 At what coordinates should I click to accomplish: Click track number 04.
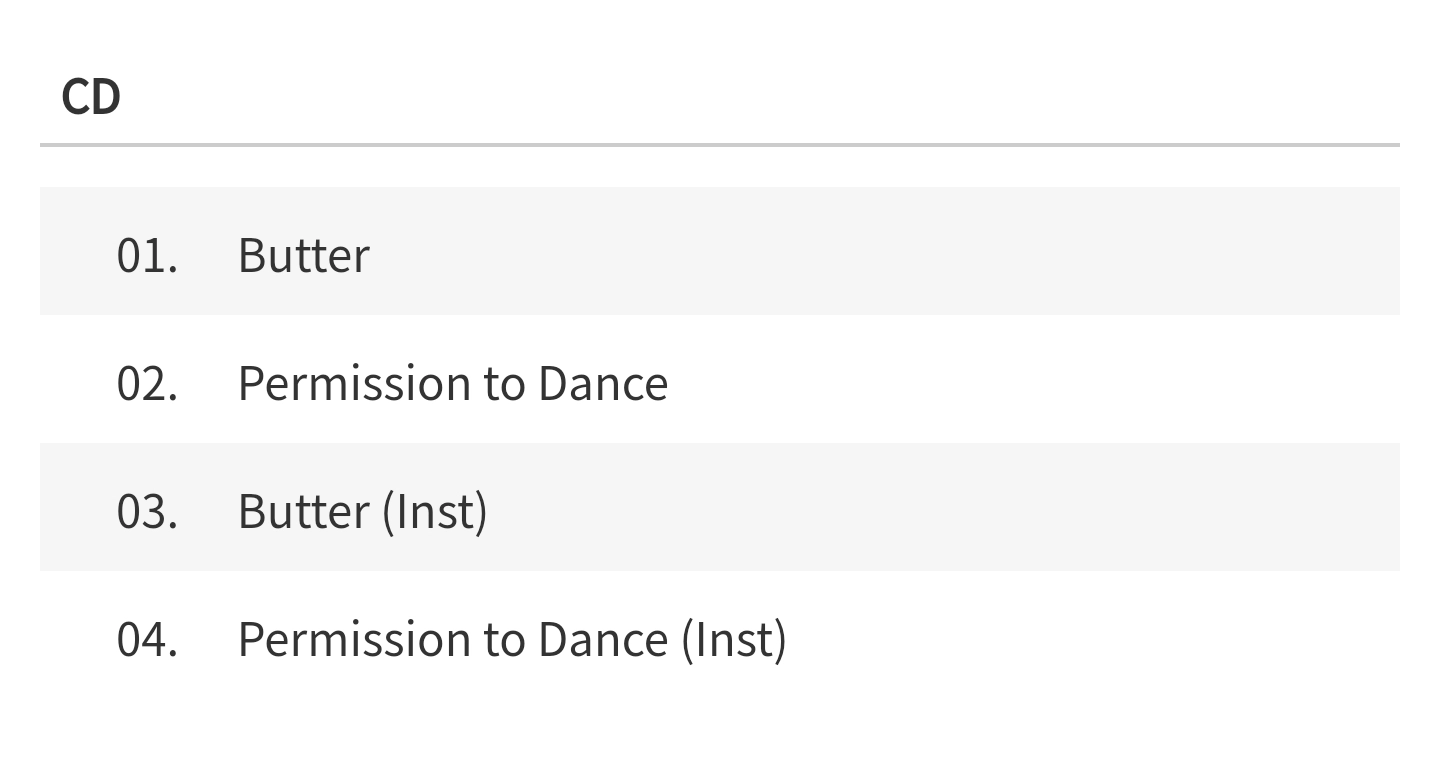point(147,639)
